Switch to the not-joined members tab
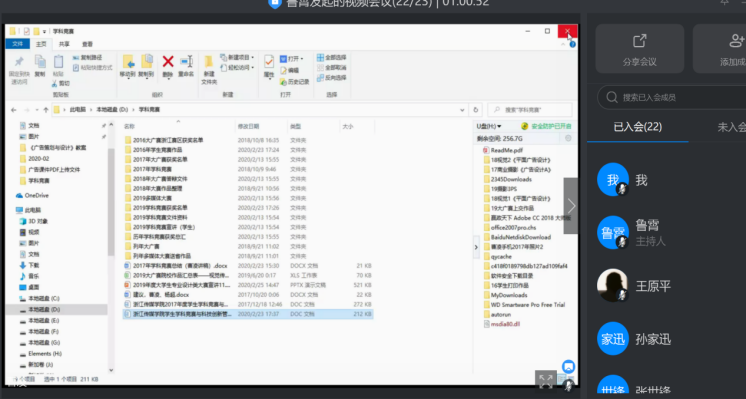746x399 pixels. (x=731, y=127)
